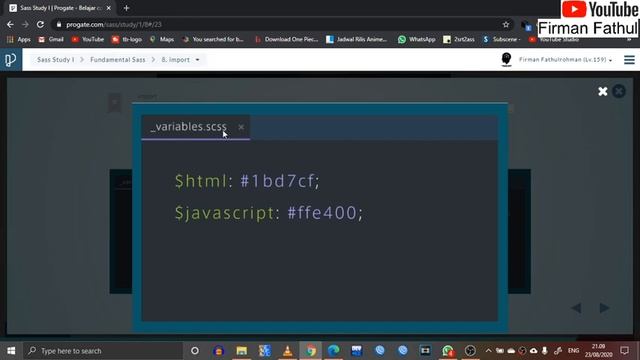Click the $javascript: #ffe400 line
Screen dimensions: 640x360
click(x=269, y=213)
